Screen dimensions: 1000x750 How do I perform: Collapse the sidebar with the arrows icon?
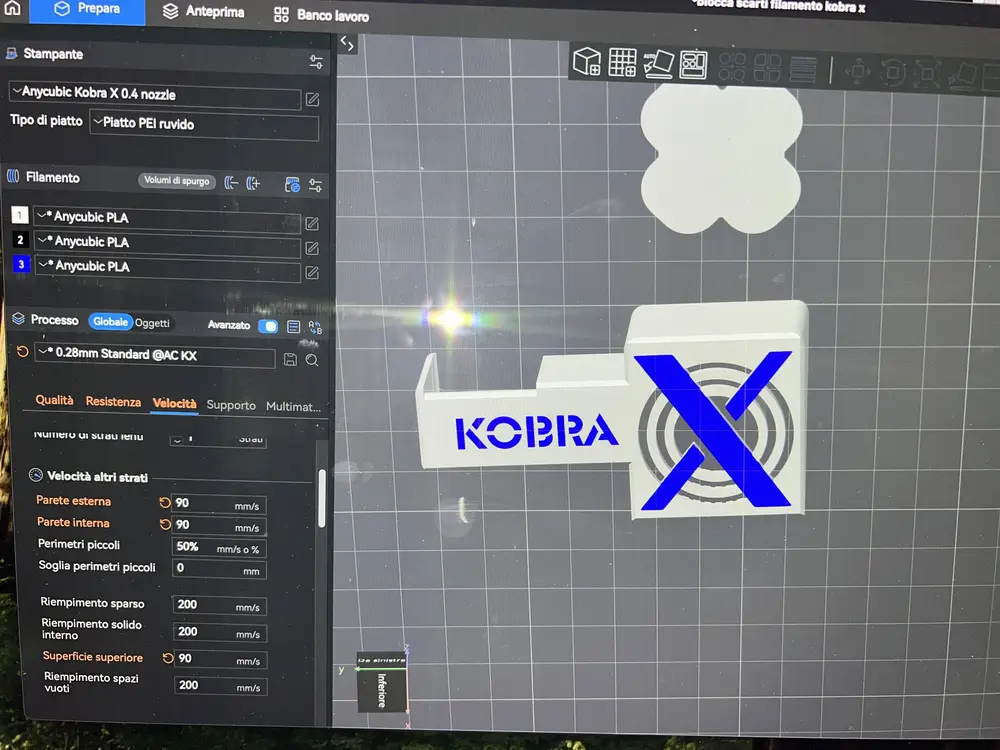(347, 43)
